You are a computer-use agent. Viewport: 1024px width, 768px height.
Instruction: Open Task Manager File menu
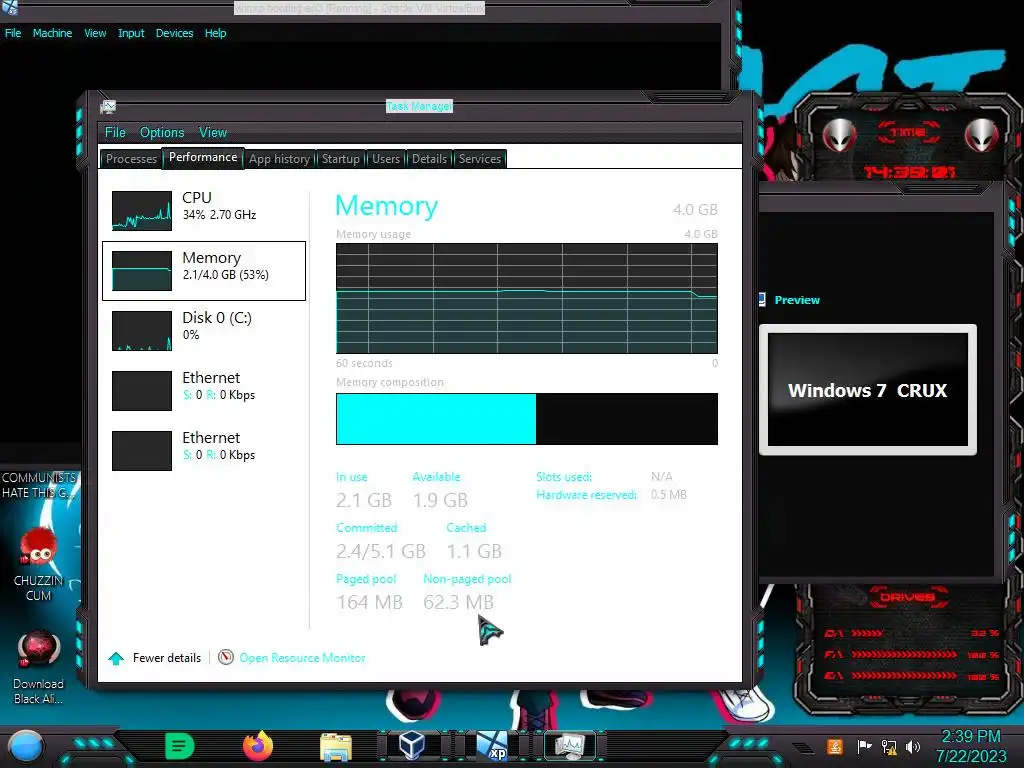[x=115, y=133]
